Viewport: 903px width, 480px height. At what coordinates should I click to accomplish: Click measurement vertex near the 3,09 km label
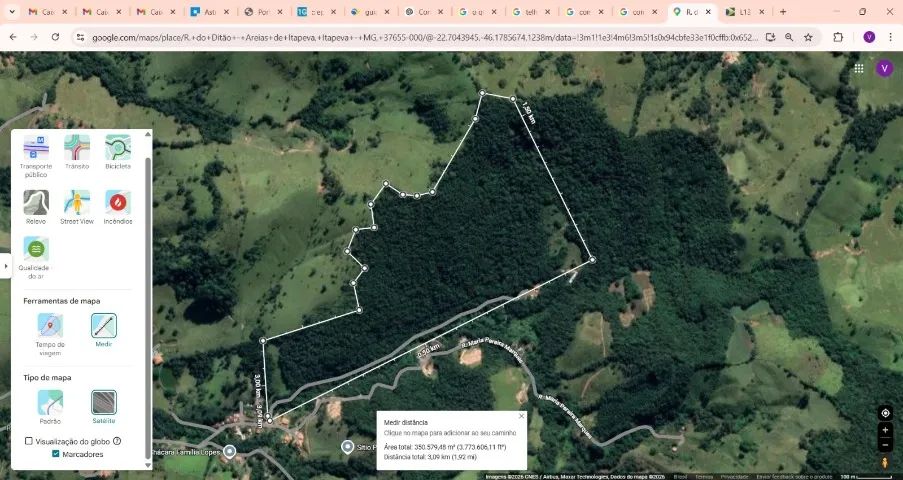coord(268,415)
